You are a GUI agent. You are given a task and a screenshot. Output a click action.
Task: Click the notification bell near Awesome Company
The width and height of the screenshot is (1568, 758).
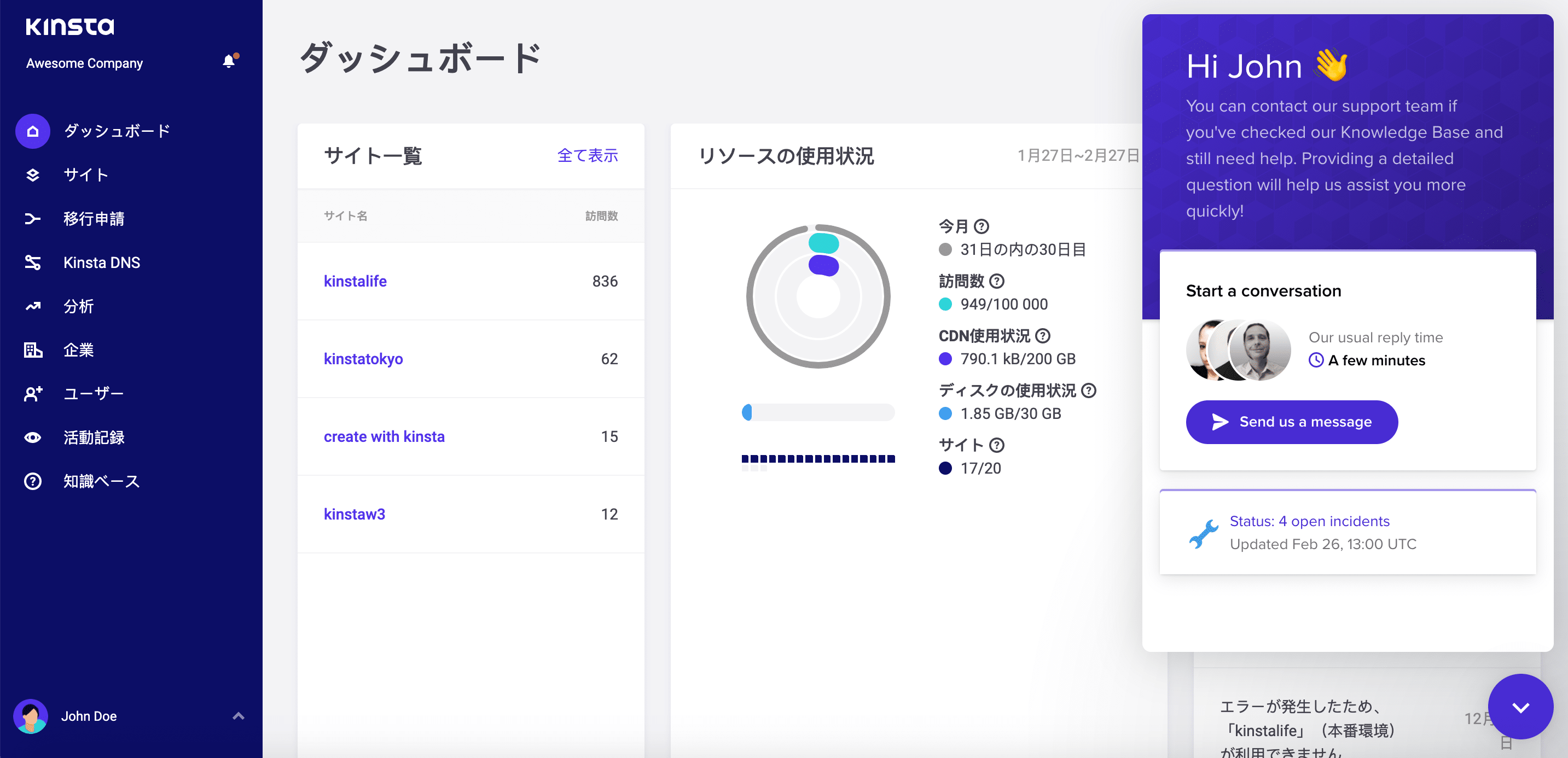coord(229,61)
